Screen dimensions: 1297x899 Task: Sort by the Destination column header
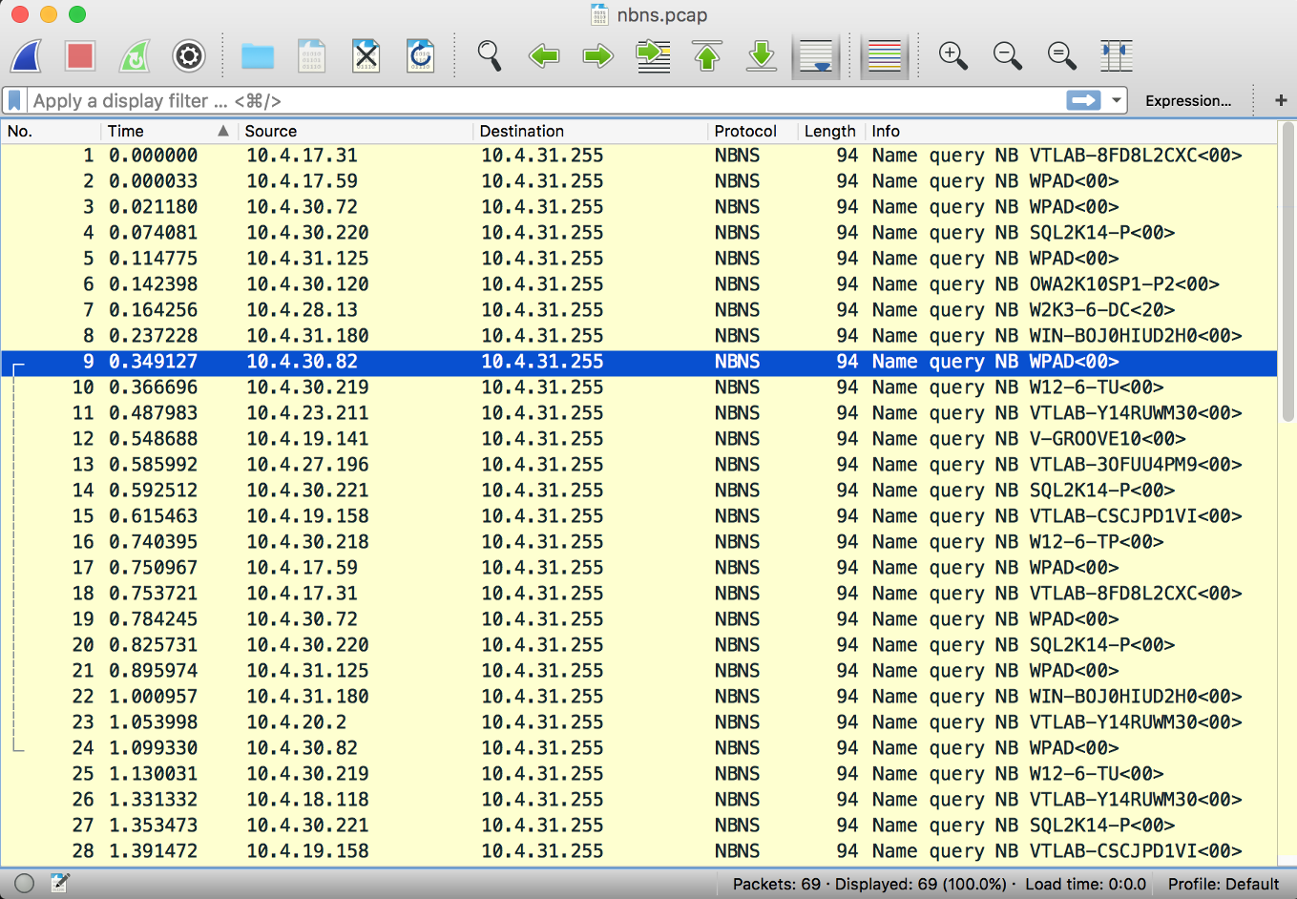pos(590,131)
